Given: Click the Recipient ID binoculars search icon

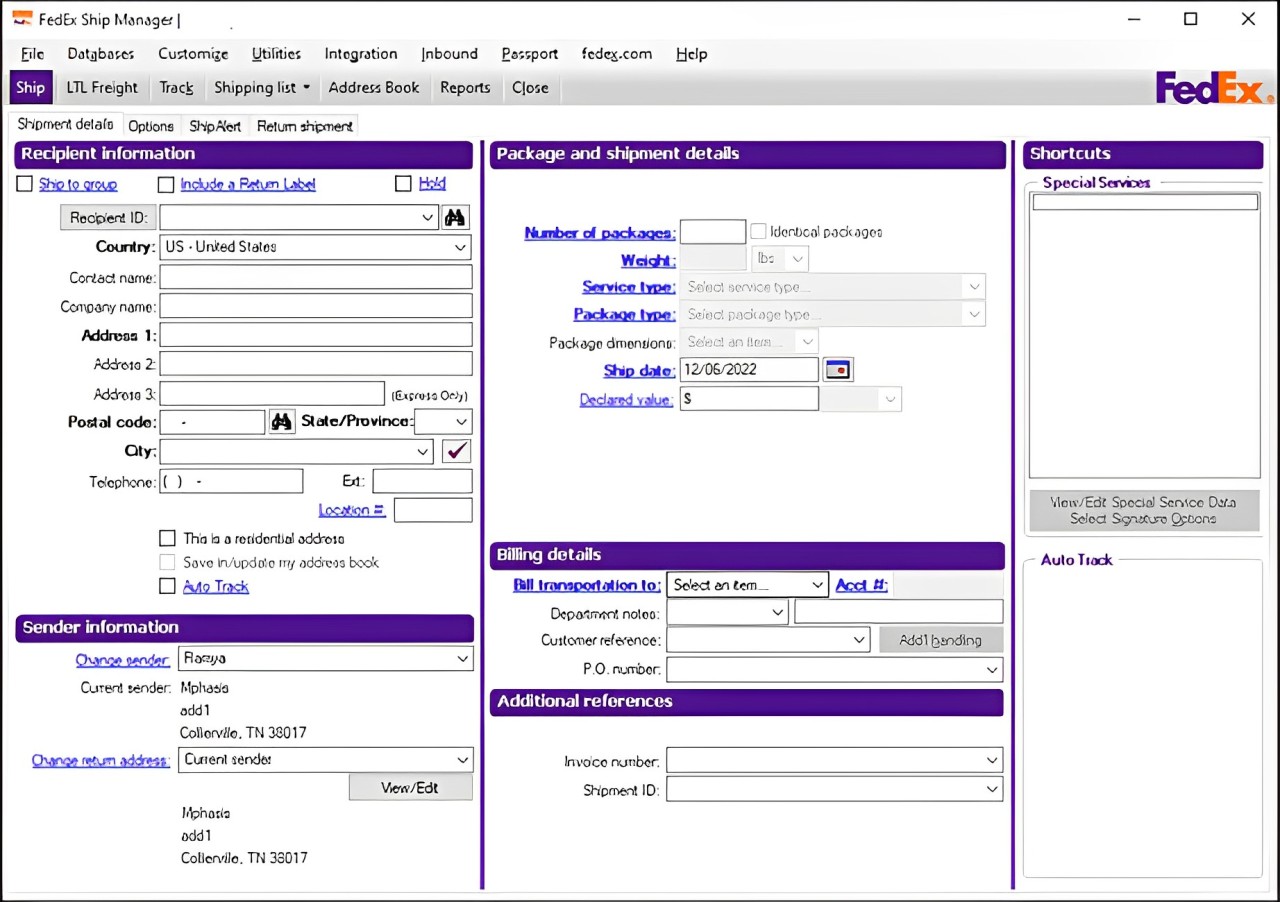Looking at the screenshot, I should tap(456, 217).
